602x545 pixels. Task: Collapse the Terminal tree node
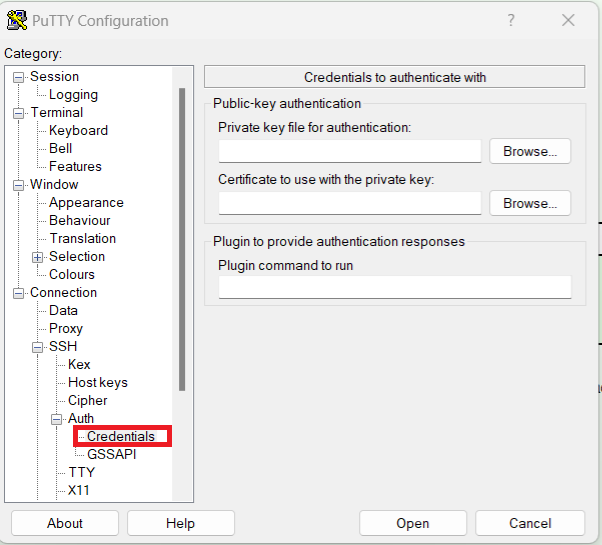coord(19,113)
